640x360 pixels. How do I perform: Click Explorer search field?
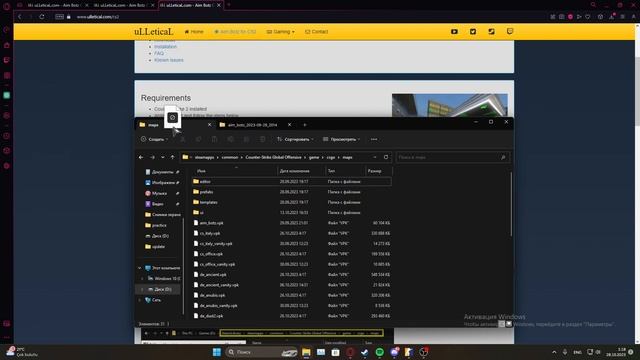click(452, 157)
